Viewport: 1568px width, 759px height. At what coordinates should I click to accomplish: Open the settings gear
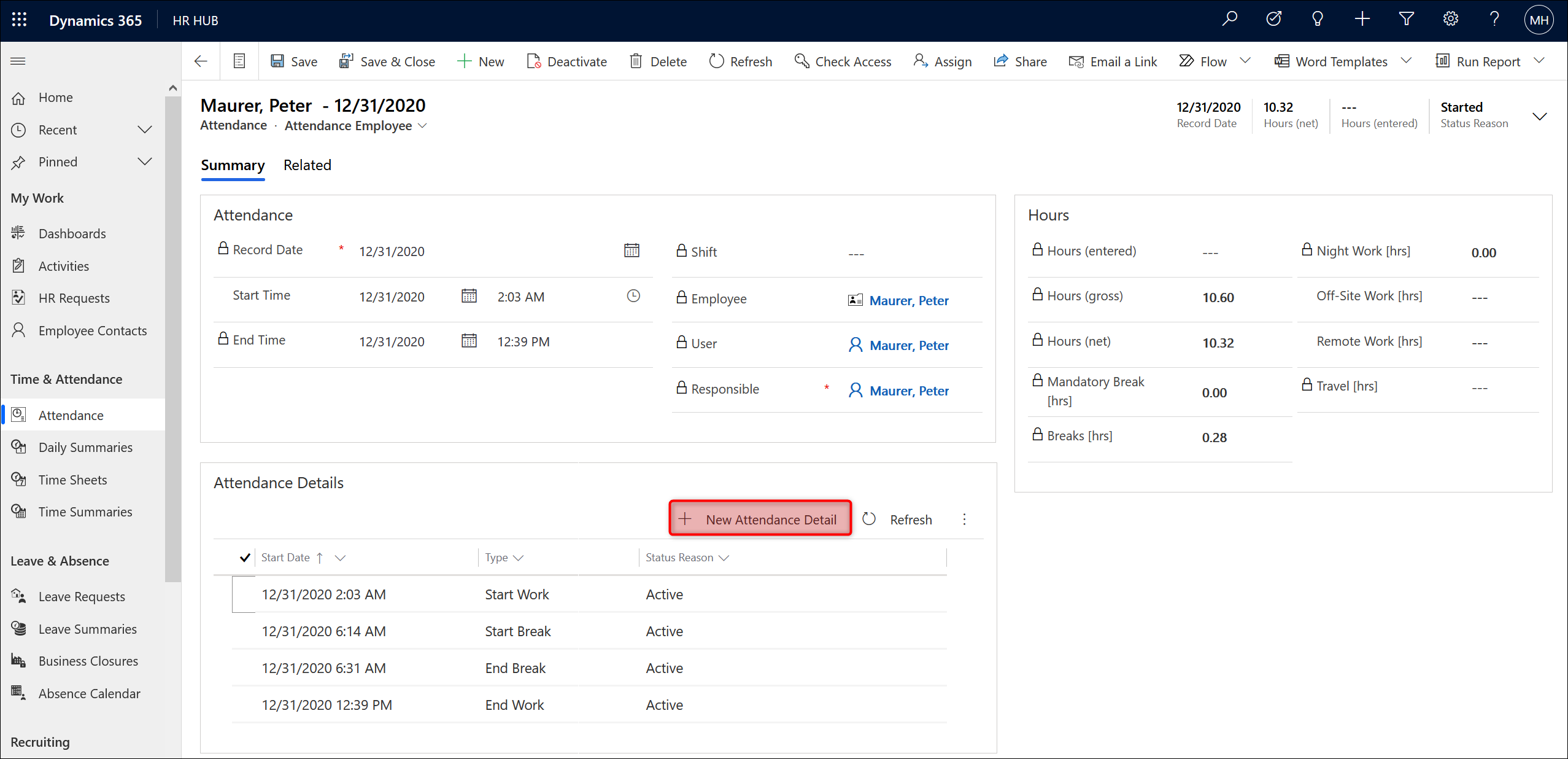pyautogui.click(x=1450, y=20)
